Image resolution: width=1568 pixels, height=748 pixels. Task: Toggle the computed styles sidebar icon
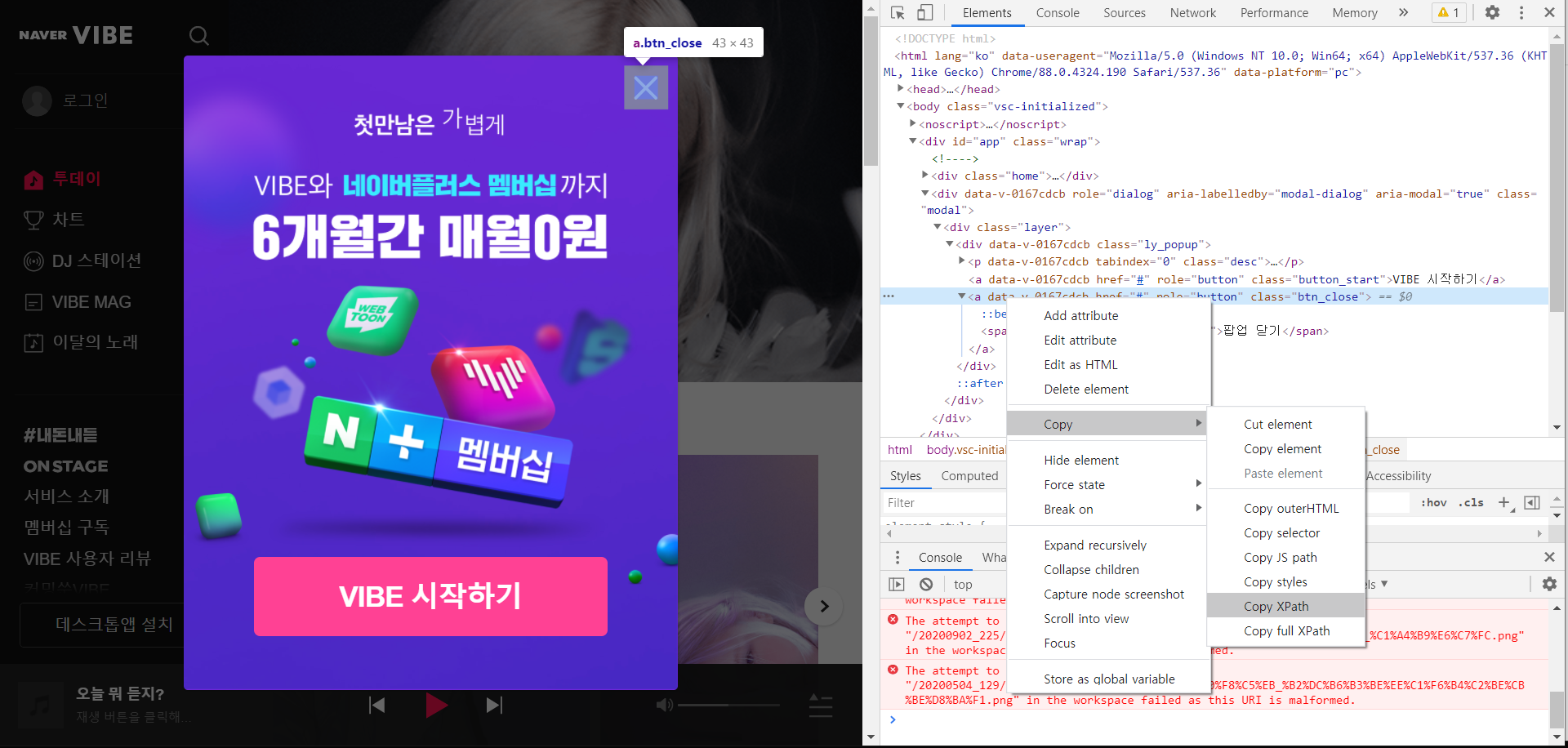click(1532, 503)
